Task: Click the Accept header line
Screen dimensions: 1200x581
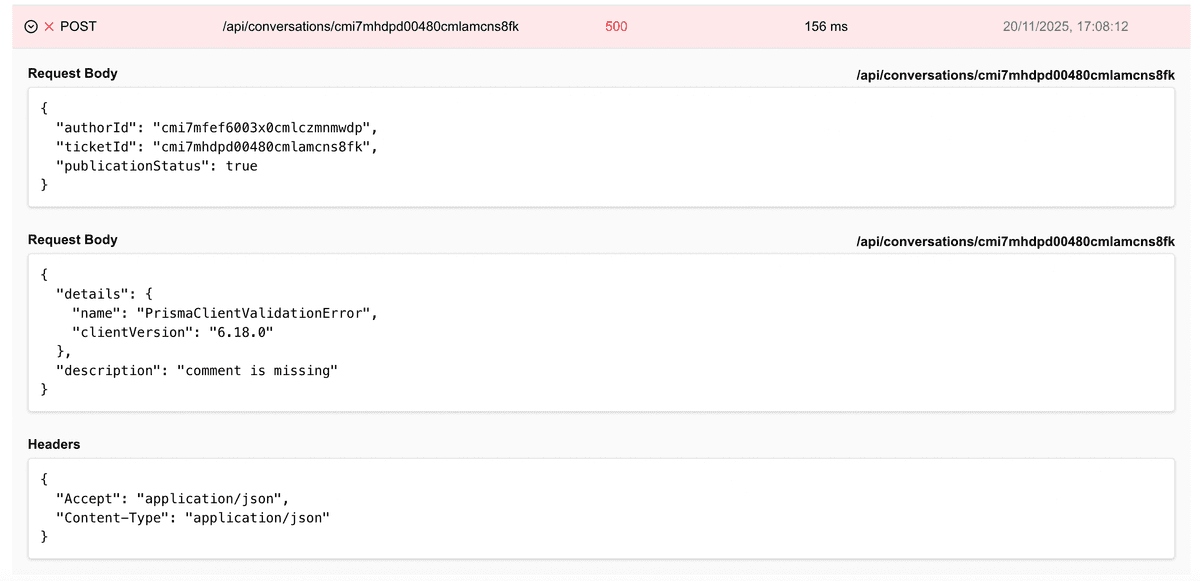Action: [173, 498]
